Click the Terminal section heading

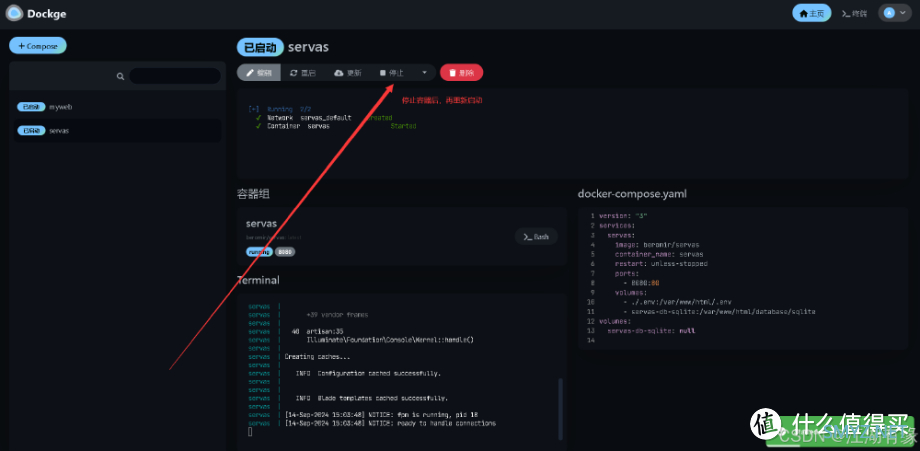258,280
